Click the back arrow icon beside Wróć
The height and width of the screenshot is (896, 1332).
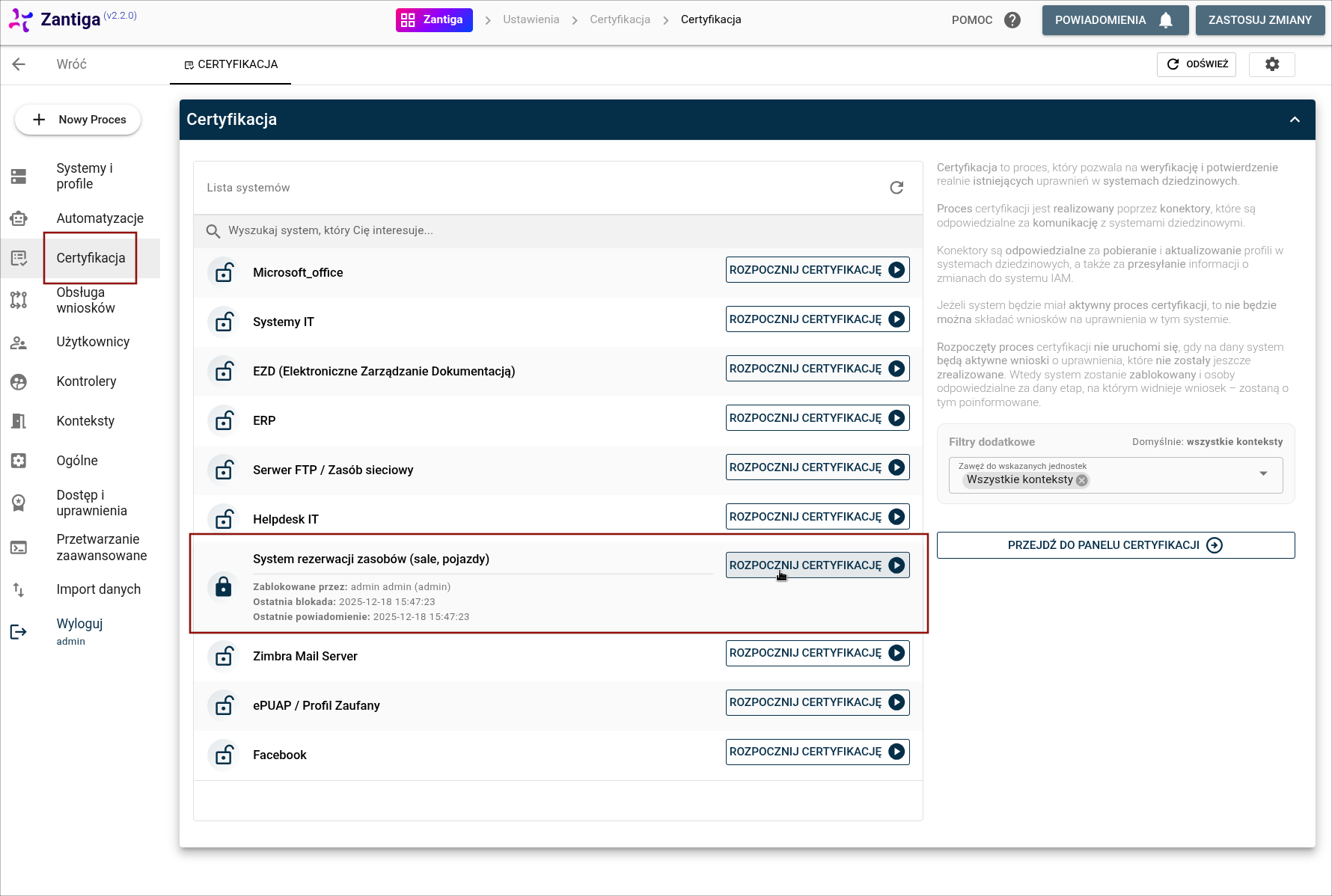point(19,64)
